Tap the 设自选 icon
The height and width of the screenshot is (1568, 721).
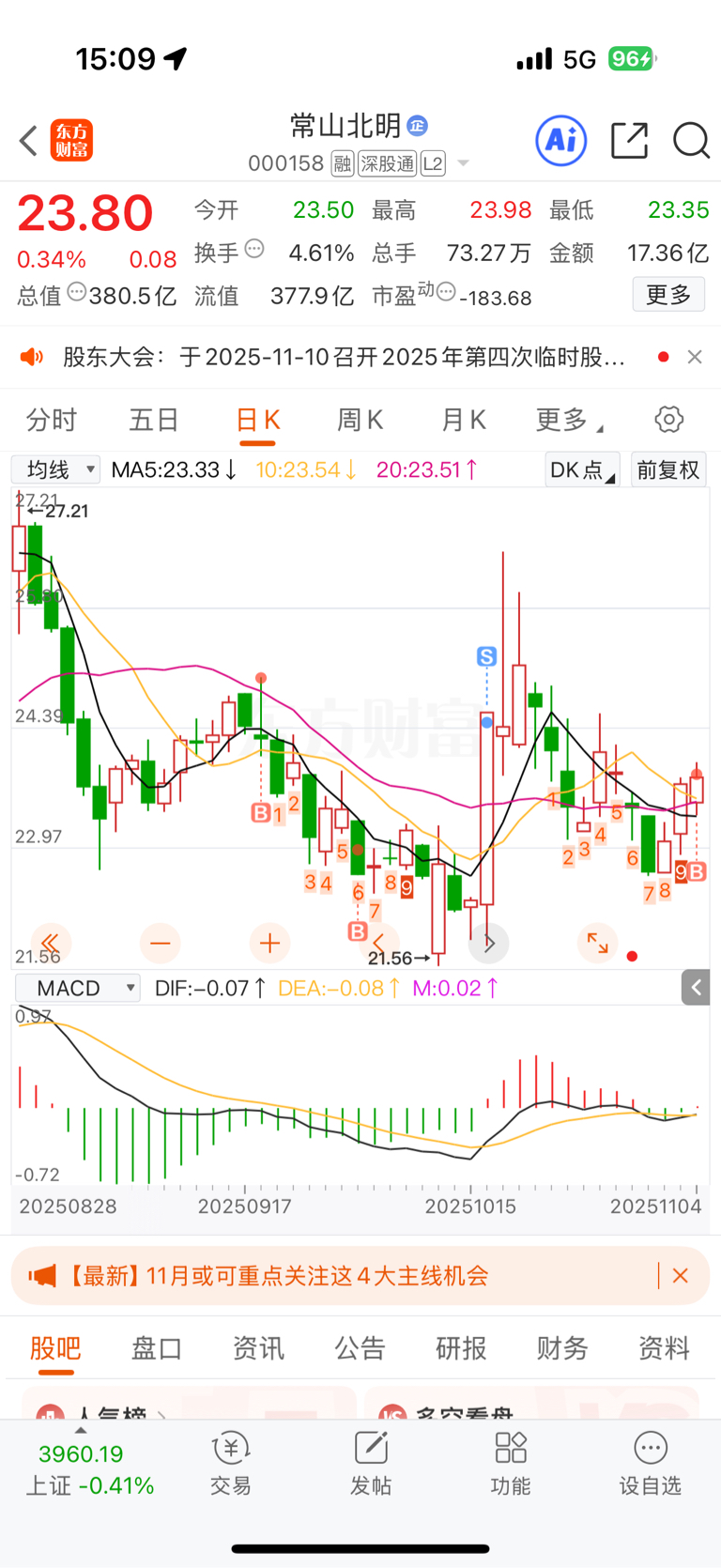651,1448
